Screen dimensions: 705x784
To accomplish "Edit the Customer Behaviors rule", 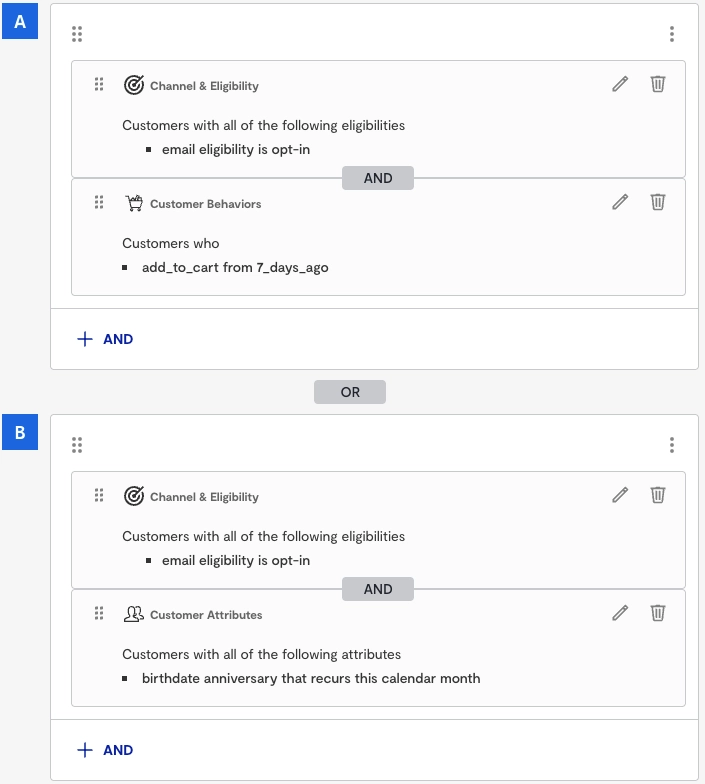I will [620, 202].
